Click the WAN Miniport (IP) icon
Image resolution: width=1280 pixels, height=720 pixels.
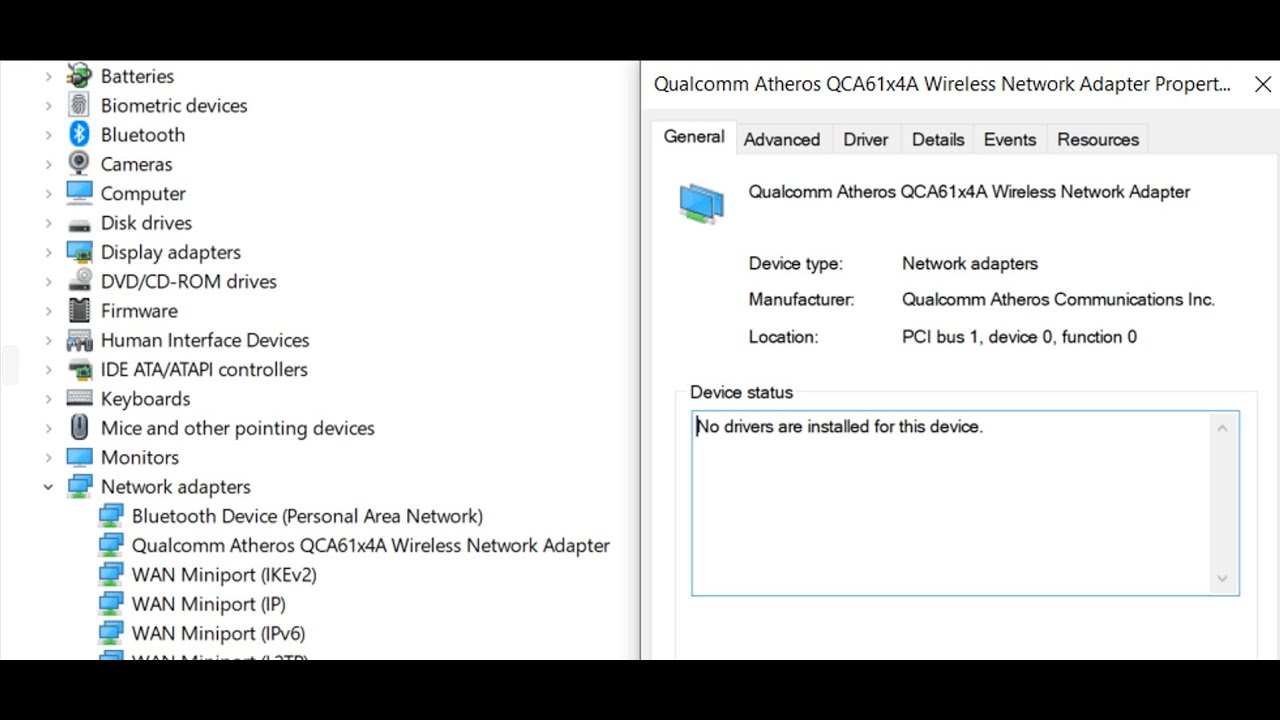111,603
